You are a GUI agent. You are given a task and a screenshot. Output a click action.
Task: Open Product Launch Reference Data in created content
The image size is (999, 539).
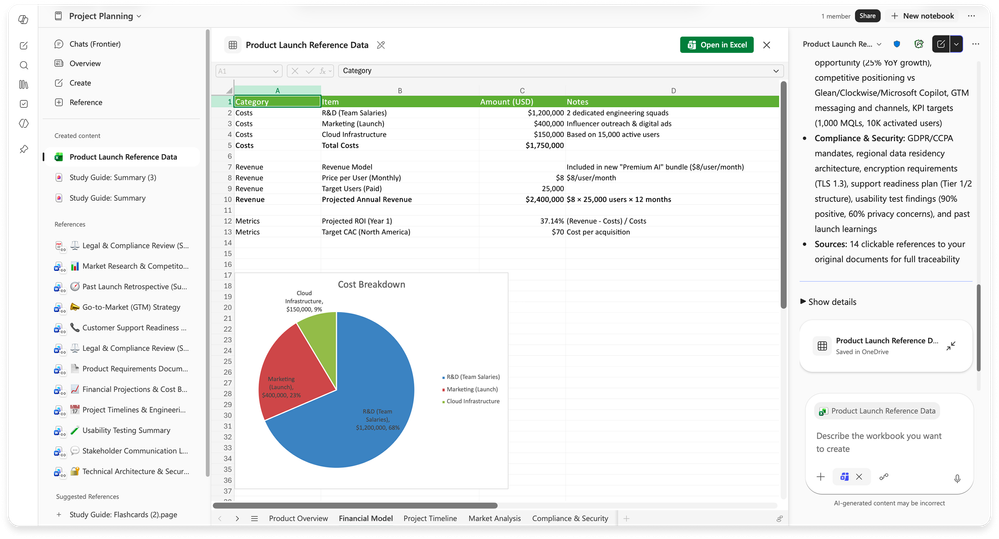click(122, 157)
